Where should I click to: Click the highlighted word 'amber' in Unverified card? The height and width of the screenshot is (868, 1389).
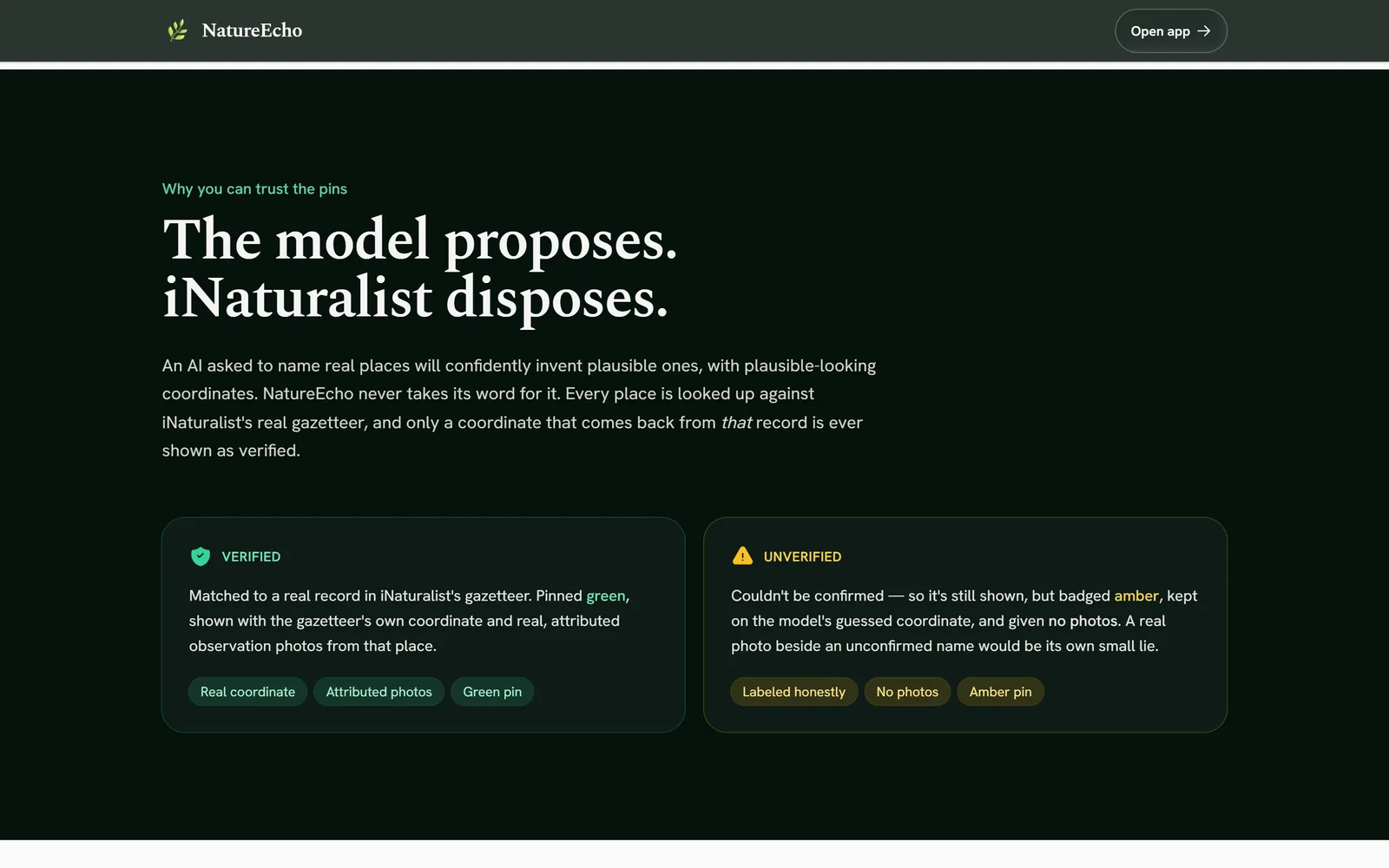[1136, 596]
